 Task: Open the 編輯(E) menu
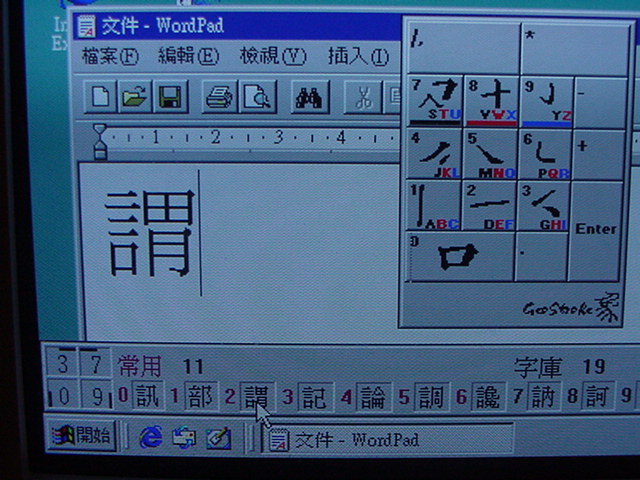coord(188,56)
